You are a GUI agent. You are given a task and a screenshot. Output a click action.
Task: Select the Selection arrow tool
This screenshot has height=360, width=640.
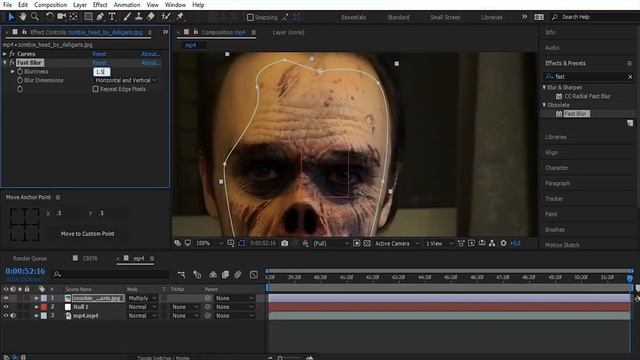pos(11,17)
